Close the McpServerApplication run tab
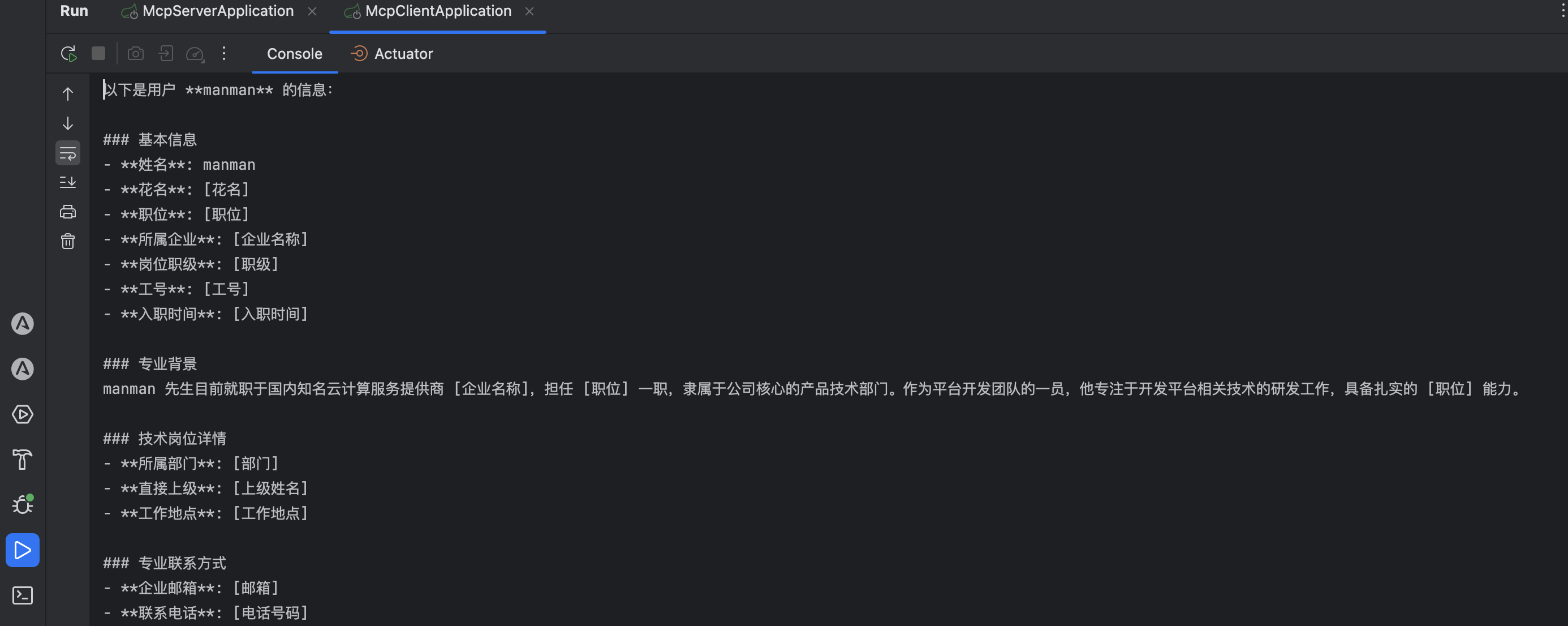The height and width of the screenshot is (626, 1568). tap(312, 11)
